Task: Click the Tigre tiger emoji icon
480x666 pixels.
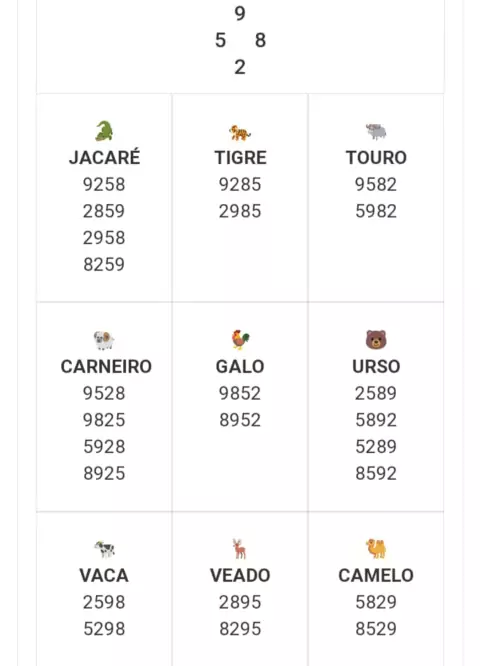Action: (240, 133)
